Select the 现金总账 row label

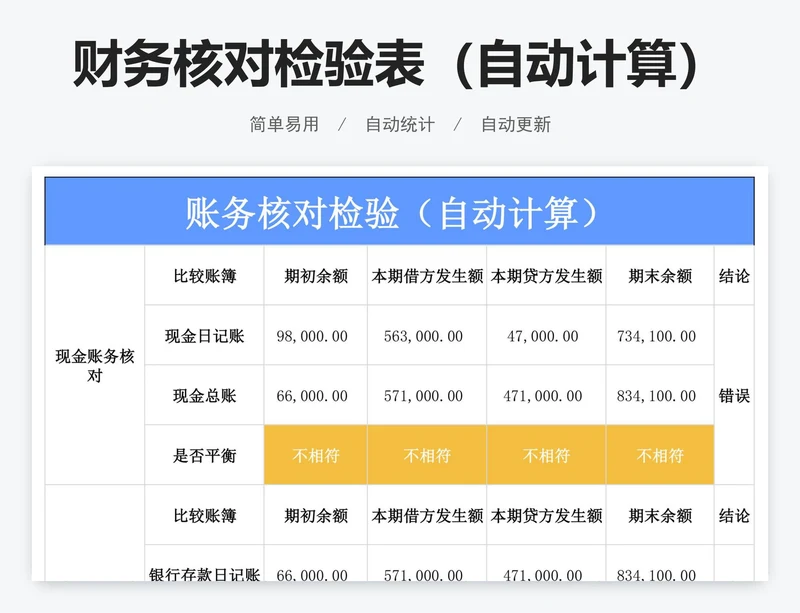(204, 396)
